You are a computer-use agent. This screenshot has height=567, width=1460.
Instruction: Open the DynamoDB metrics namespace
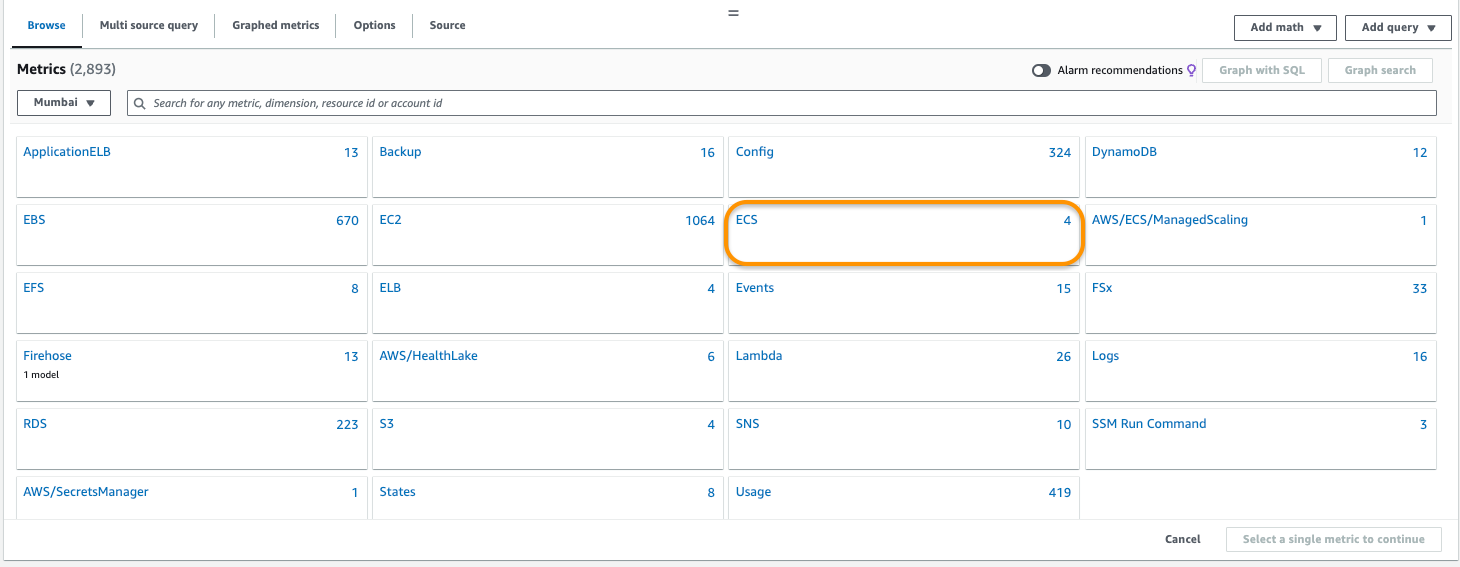click(1261, 167)
